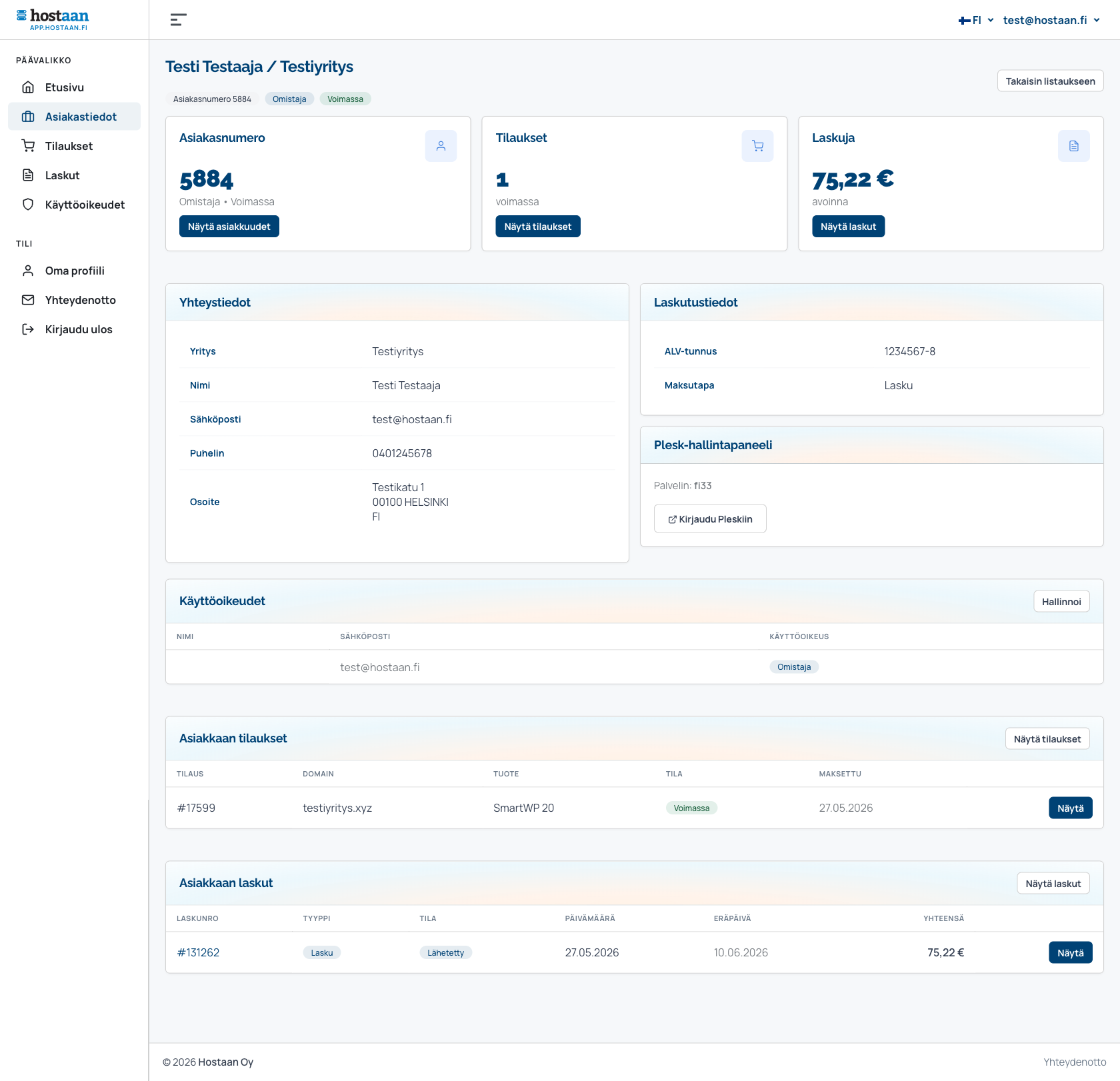Click the Yhteydenotto envelope icon
This screenshot has height=1081, width=1120.
point(28,300)
